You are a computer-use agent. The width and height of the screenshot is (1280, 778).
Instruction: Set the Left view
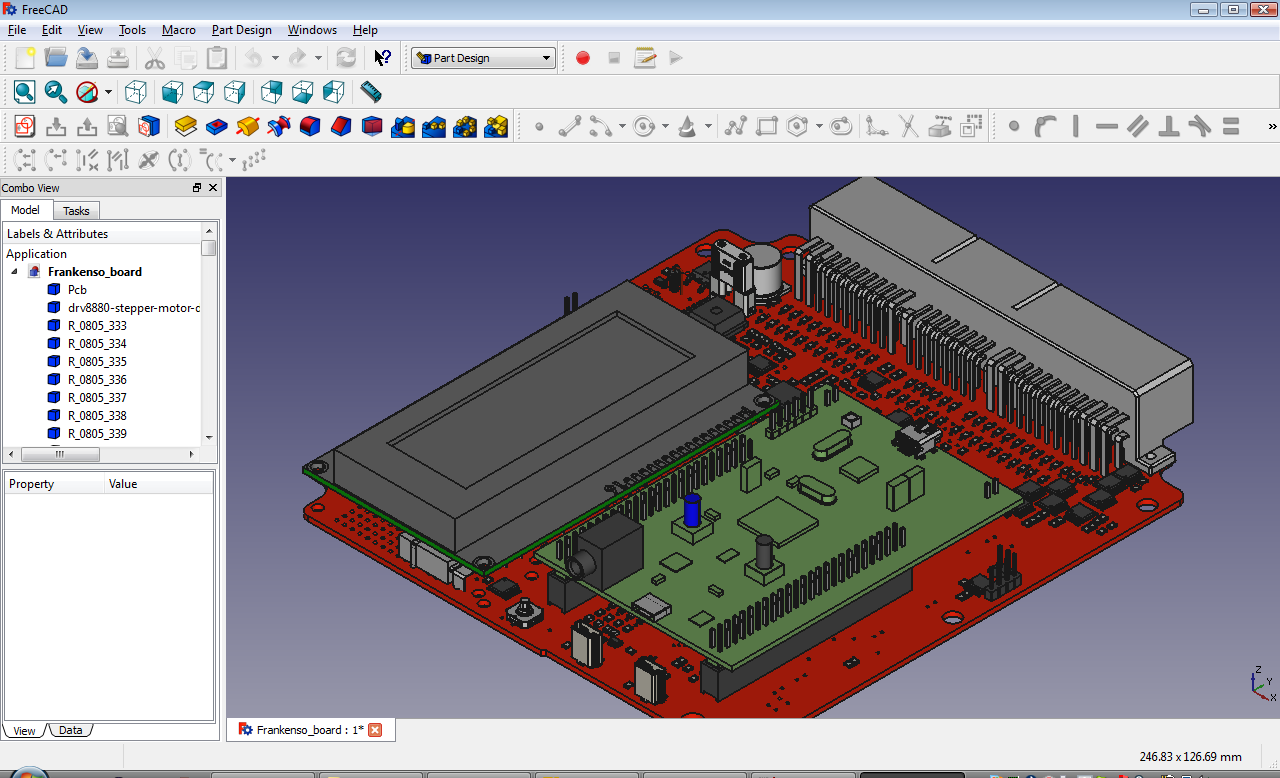point(333,92)
